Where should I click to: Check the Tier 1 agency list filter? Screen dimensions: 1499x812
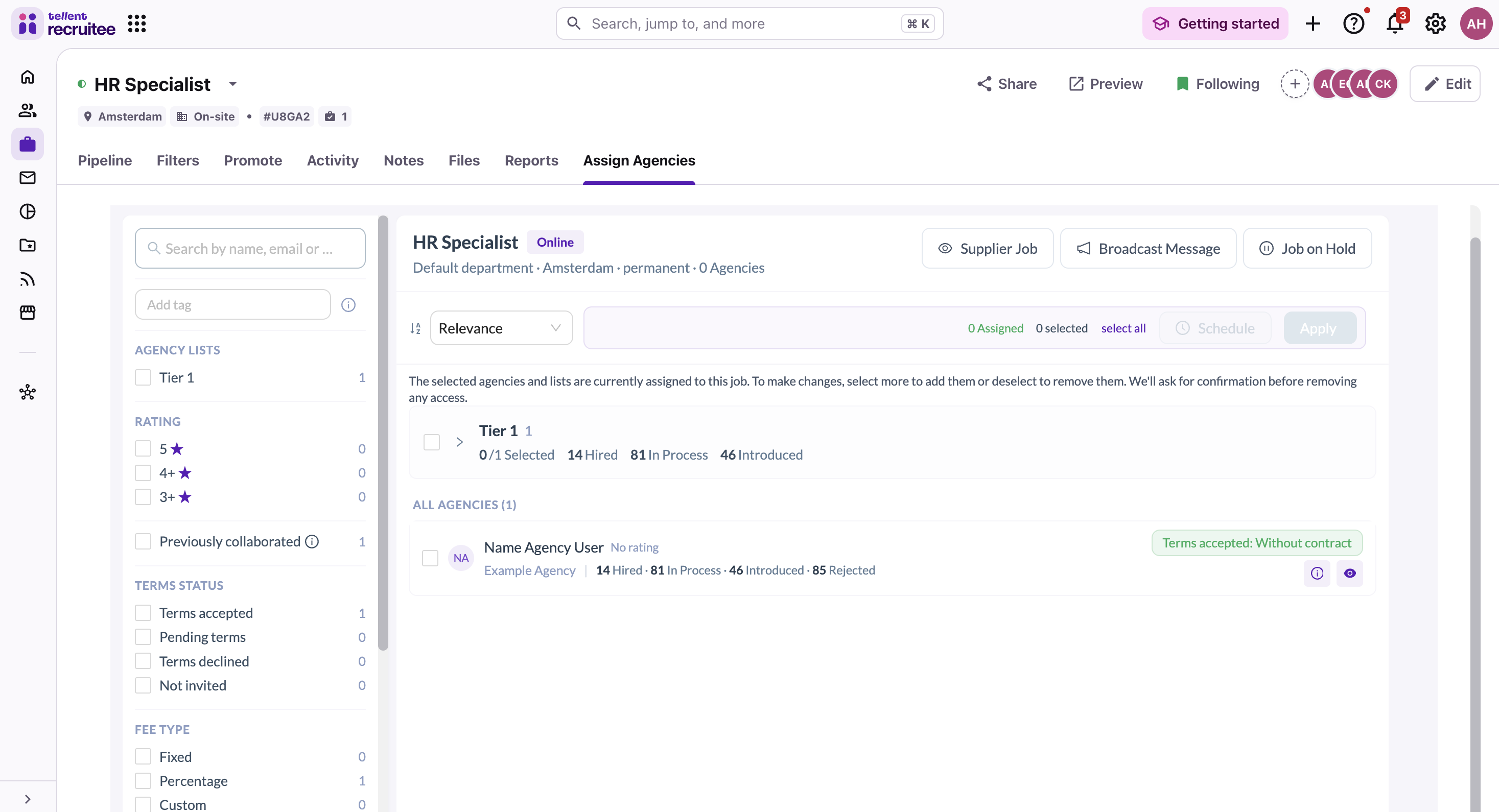point(143,377)
